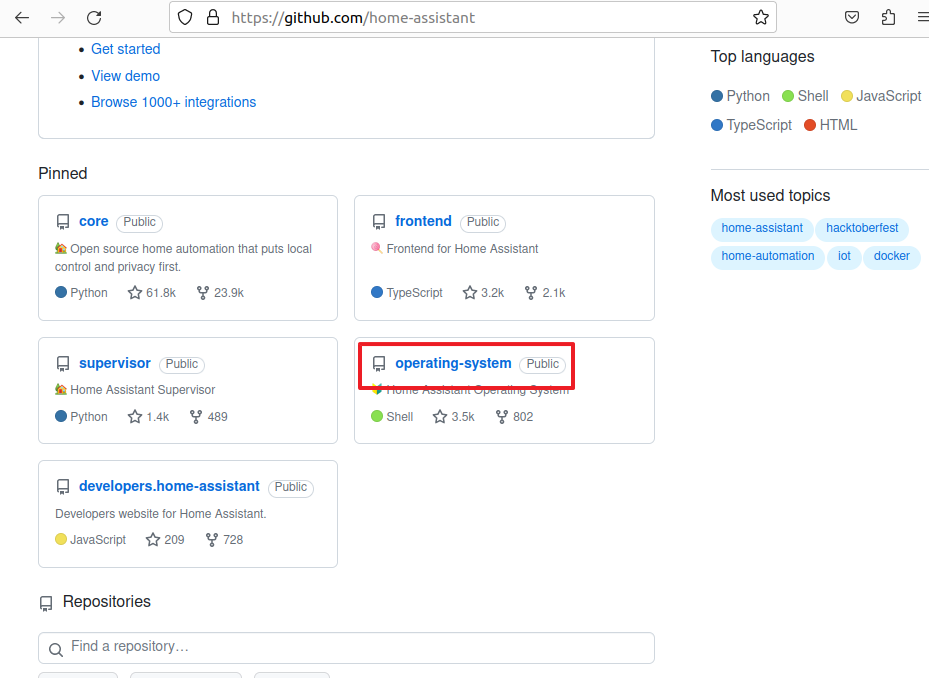Image resolution: width=929 pixels, height=678 pixels.
Task: Select the docker topic tag
Action: point(892,256)
